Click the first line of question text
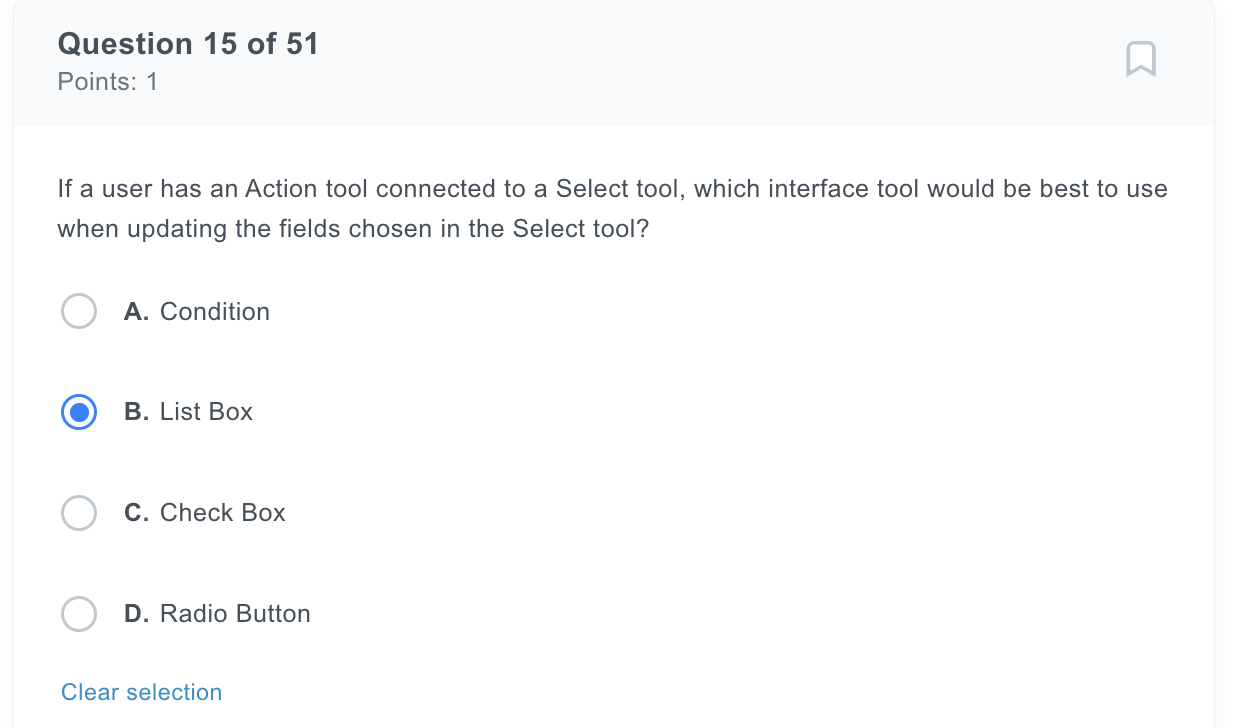The image size is (1238, 728). pos(612,189)
